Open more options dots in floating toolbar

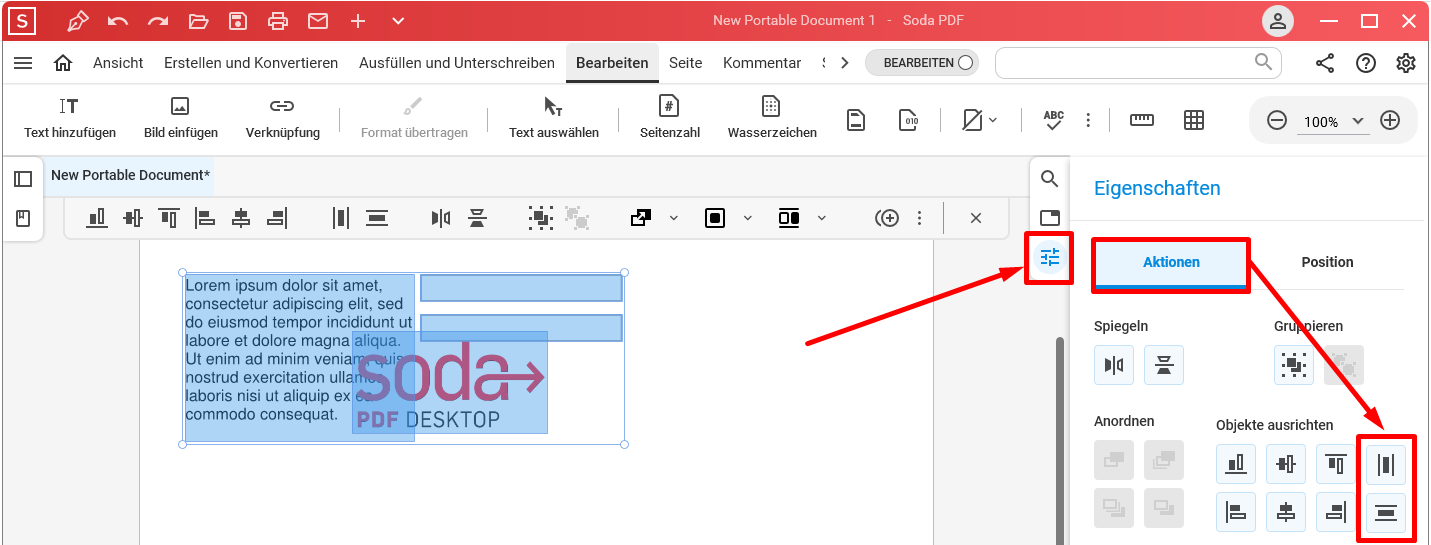(919, 217)
